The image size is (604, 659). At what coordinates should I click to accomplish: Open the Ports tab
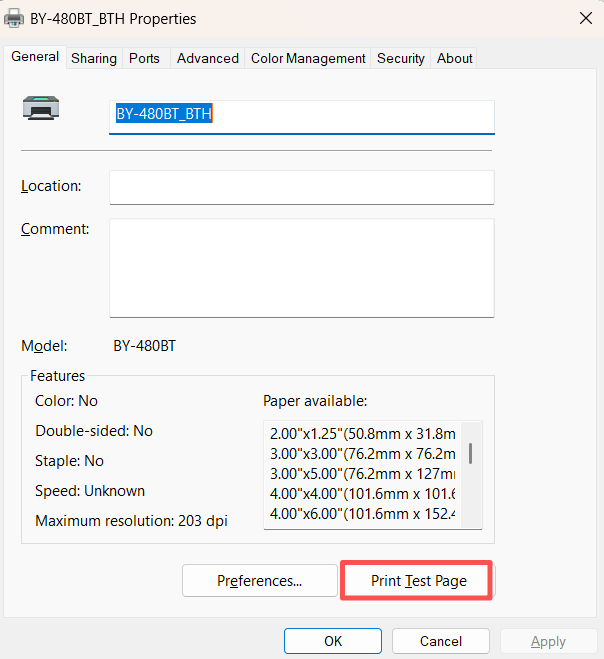click(x=144, y=58)
